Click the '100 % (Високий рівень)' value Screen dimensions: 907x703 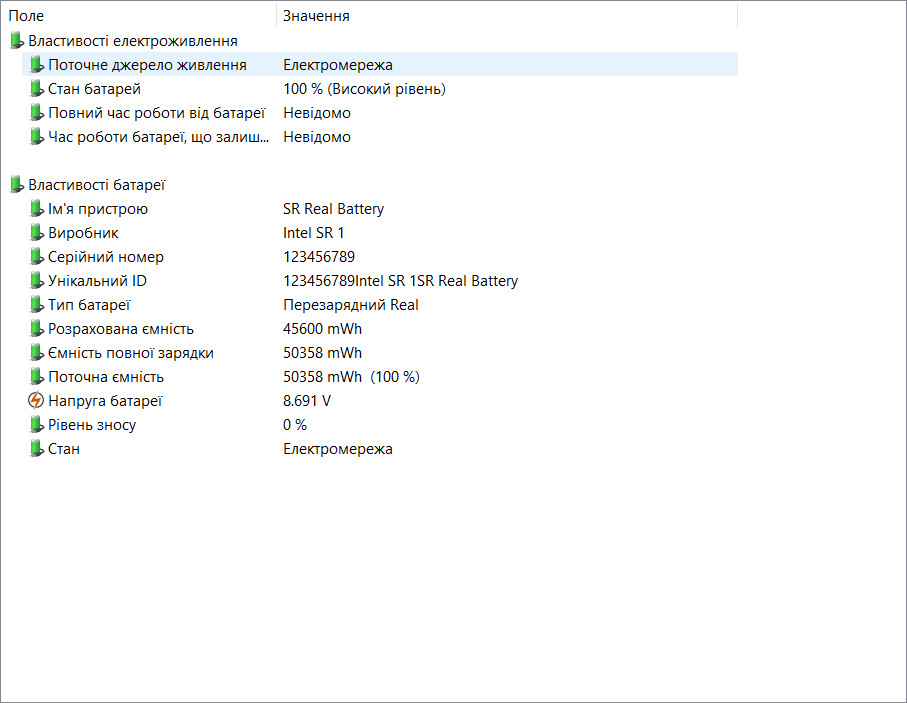click(364, 89)
